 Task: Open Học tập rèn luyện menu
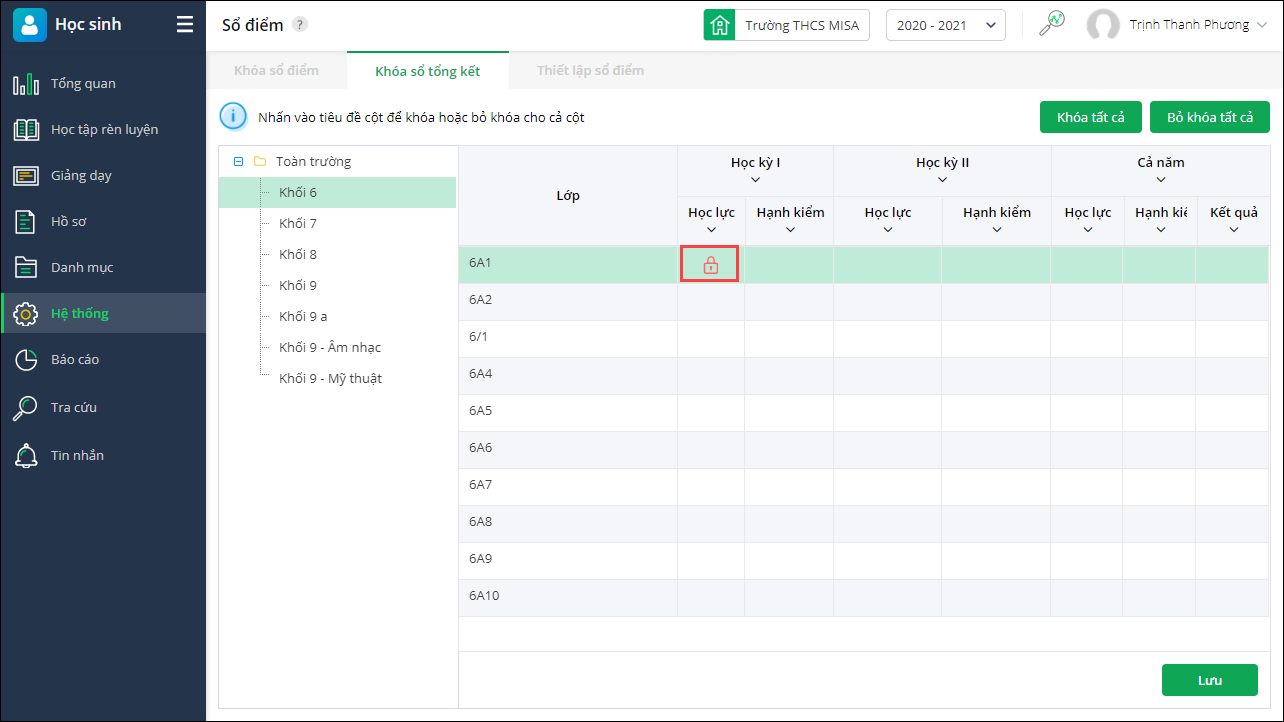pyautogui.click(x=104, y=130)
